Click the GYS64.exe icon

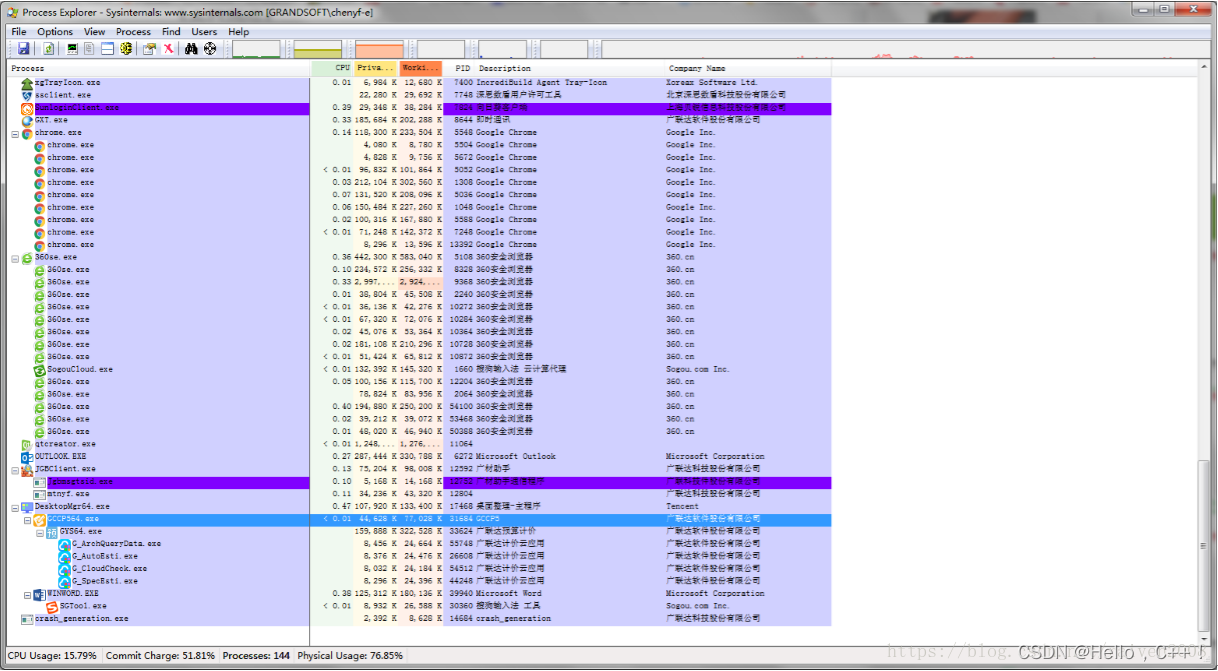(x=52, y=531)
